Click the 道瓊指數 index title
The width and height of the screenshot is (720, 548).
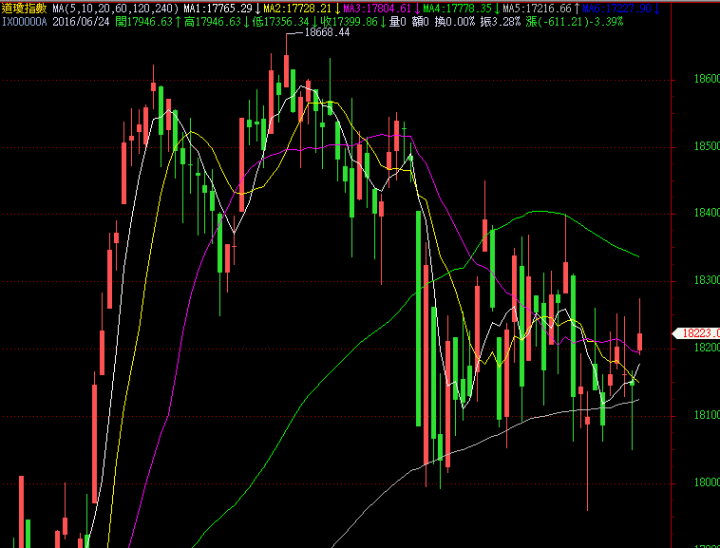(24, 8)
